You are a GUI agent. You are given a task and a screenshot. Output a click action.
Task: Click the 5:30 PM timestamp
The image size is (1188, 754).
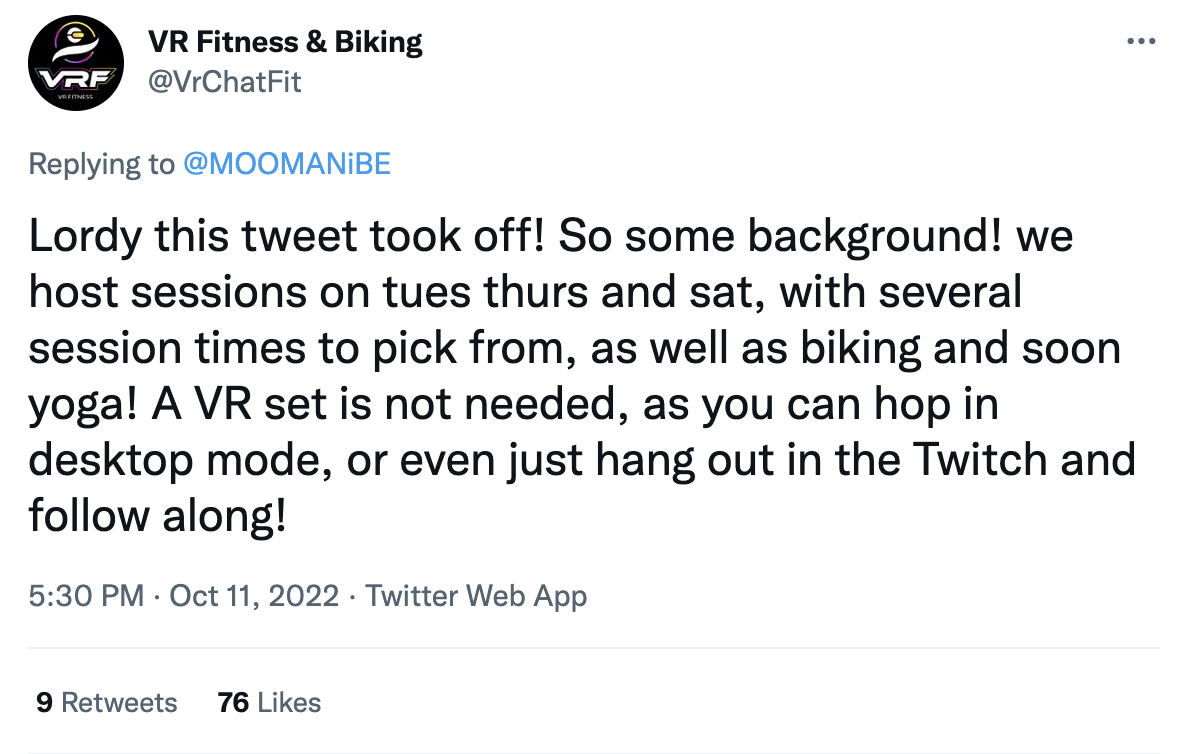[x=86, y=596]
